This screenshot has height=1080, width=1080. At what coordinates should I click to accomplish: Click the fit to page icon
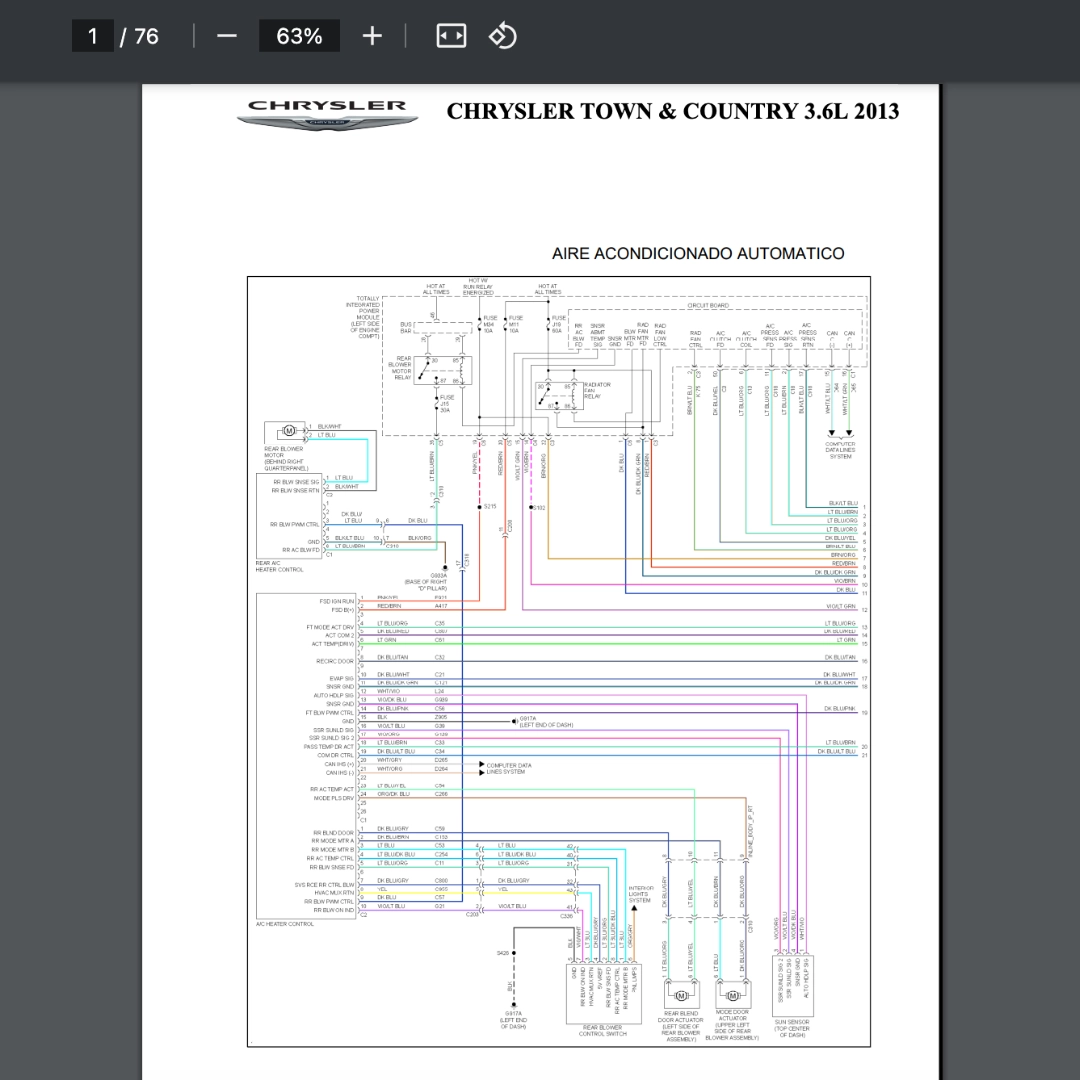(451, 36)
